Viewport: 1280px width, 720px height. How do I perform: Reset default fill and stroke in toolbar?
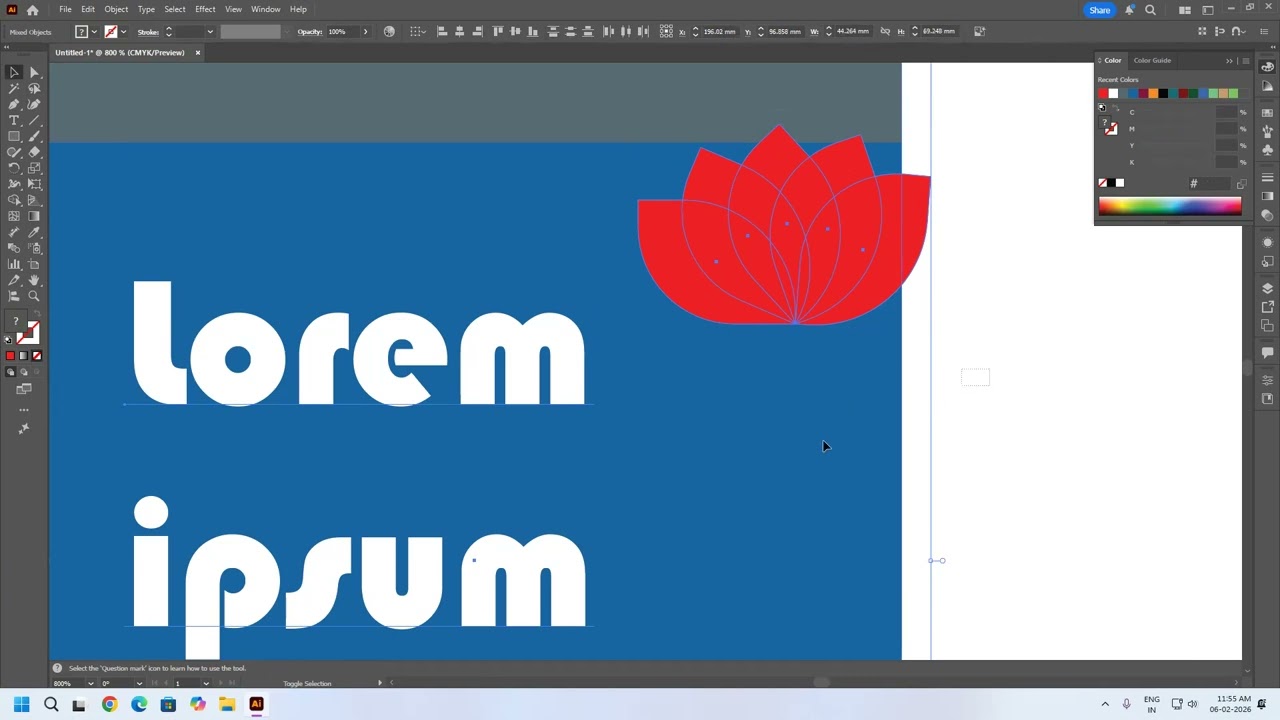(9, 340)
